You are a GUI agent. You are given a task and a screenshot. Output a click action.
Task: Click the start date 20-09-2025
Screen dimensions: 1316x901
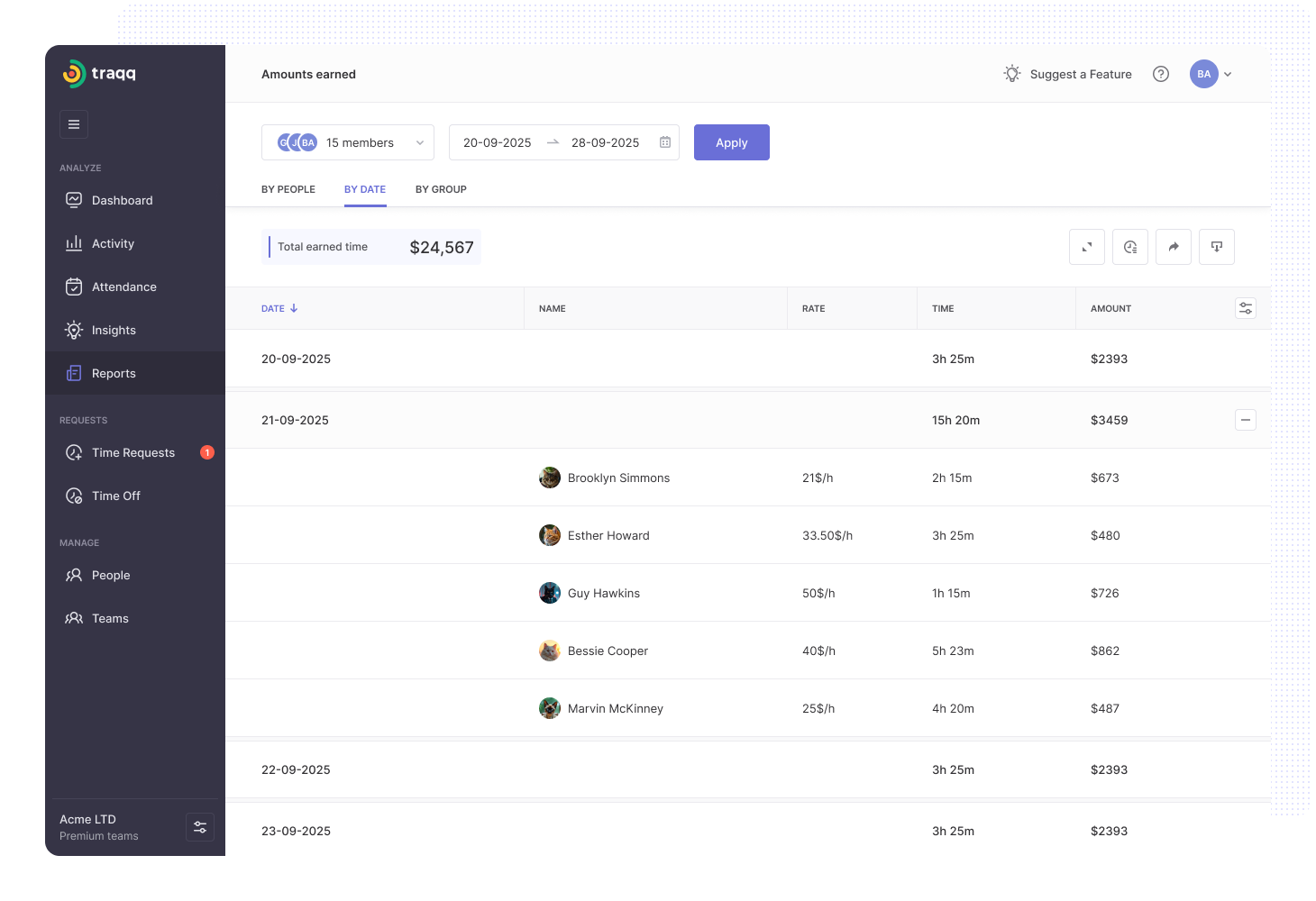pyautogui.click(x=497, y=142)
